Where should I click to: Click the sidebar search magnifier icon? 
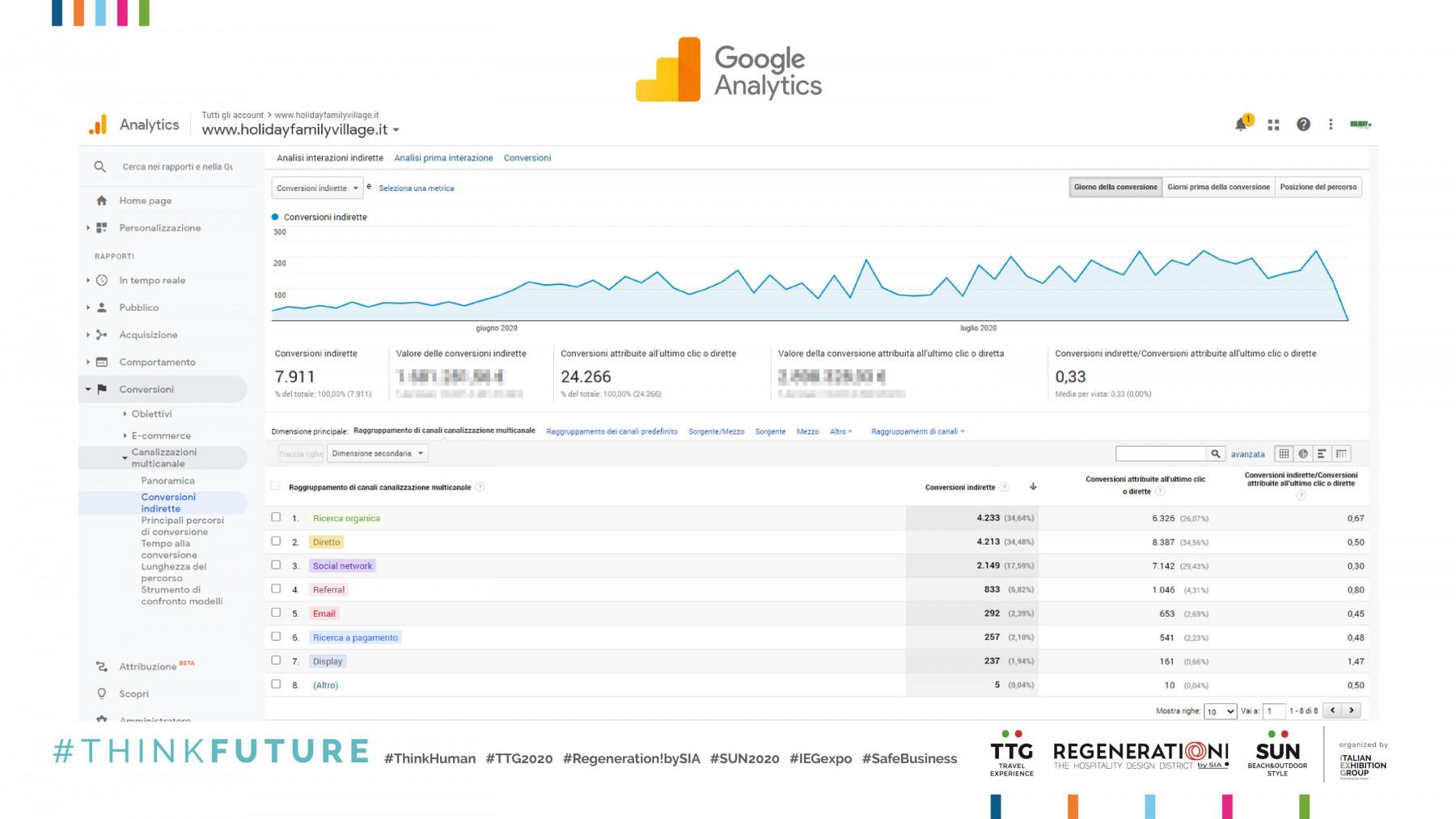(x=99, y=167)
